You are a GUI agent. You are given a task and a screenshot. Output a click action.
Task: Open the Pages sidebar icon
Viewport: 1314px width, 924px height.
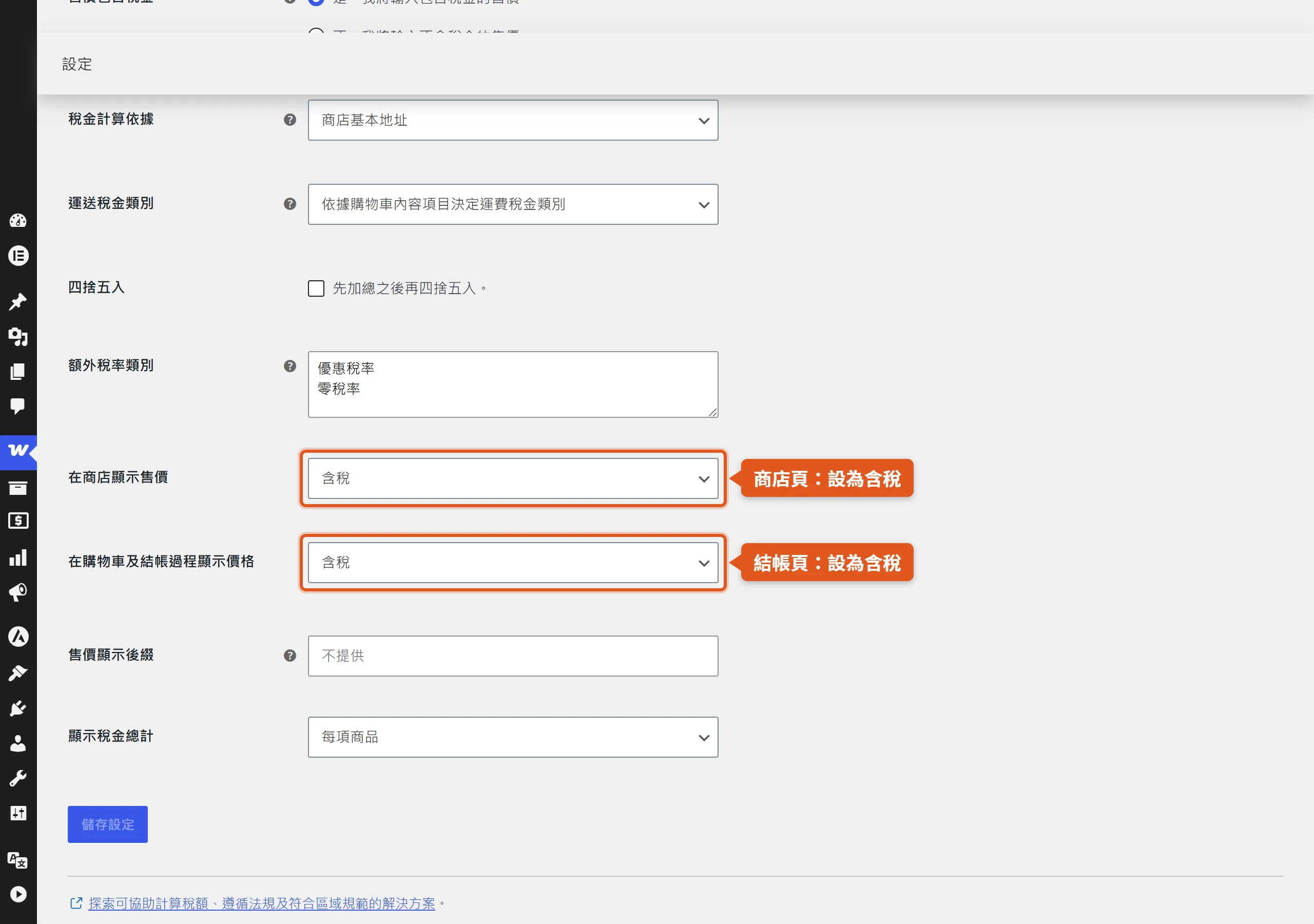(18, 372)
